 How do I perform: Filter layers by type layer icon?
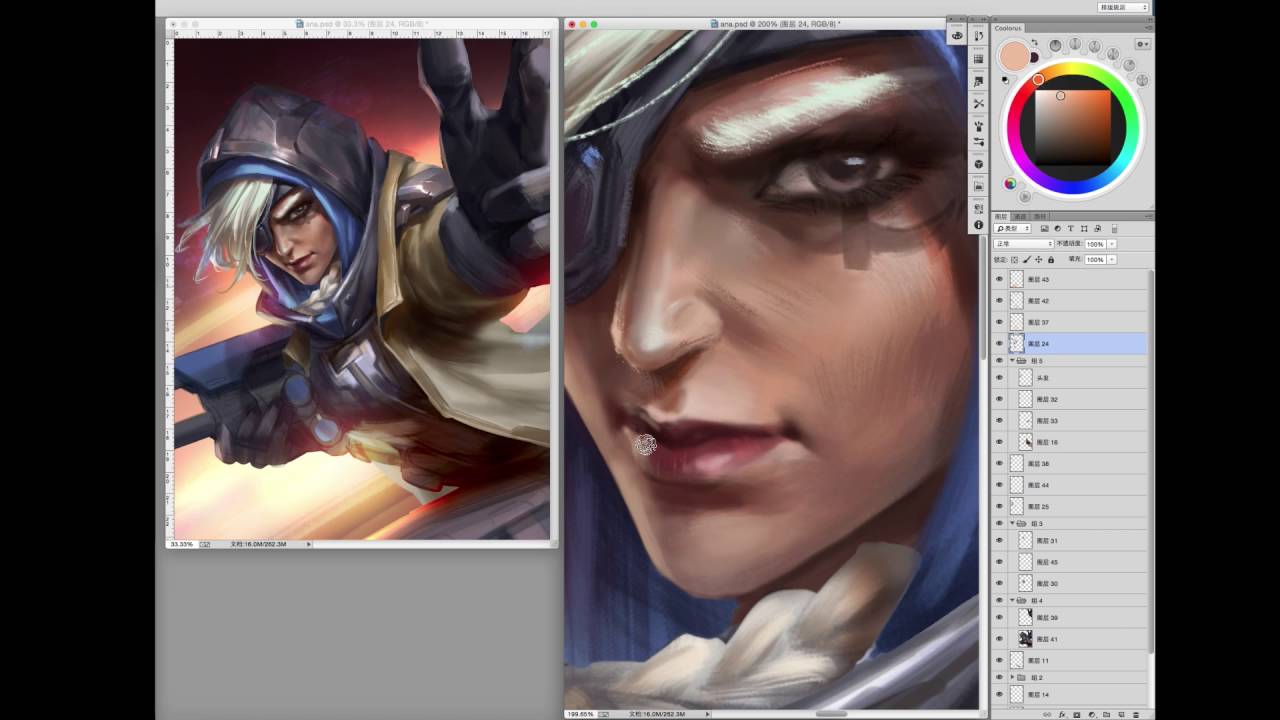(1070, 228)
